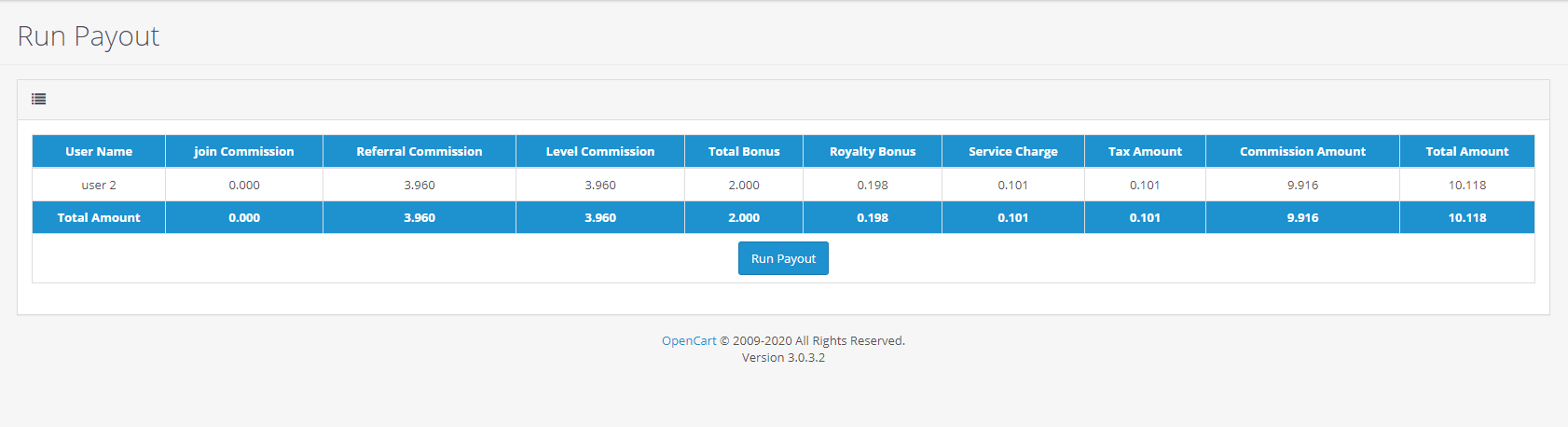Select the Commission Amount column header
The image size is (1568, 427).
1302,151
